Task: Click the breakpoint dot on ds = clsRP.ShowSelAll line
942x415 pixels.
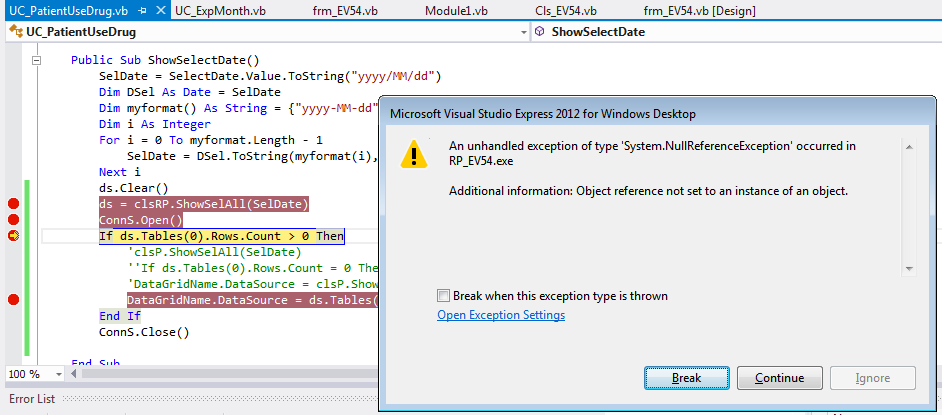Action: pyautogui.click(x=13, y=204)
